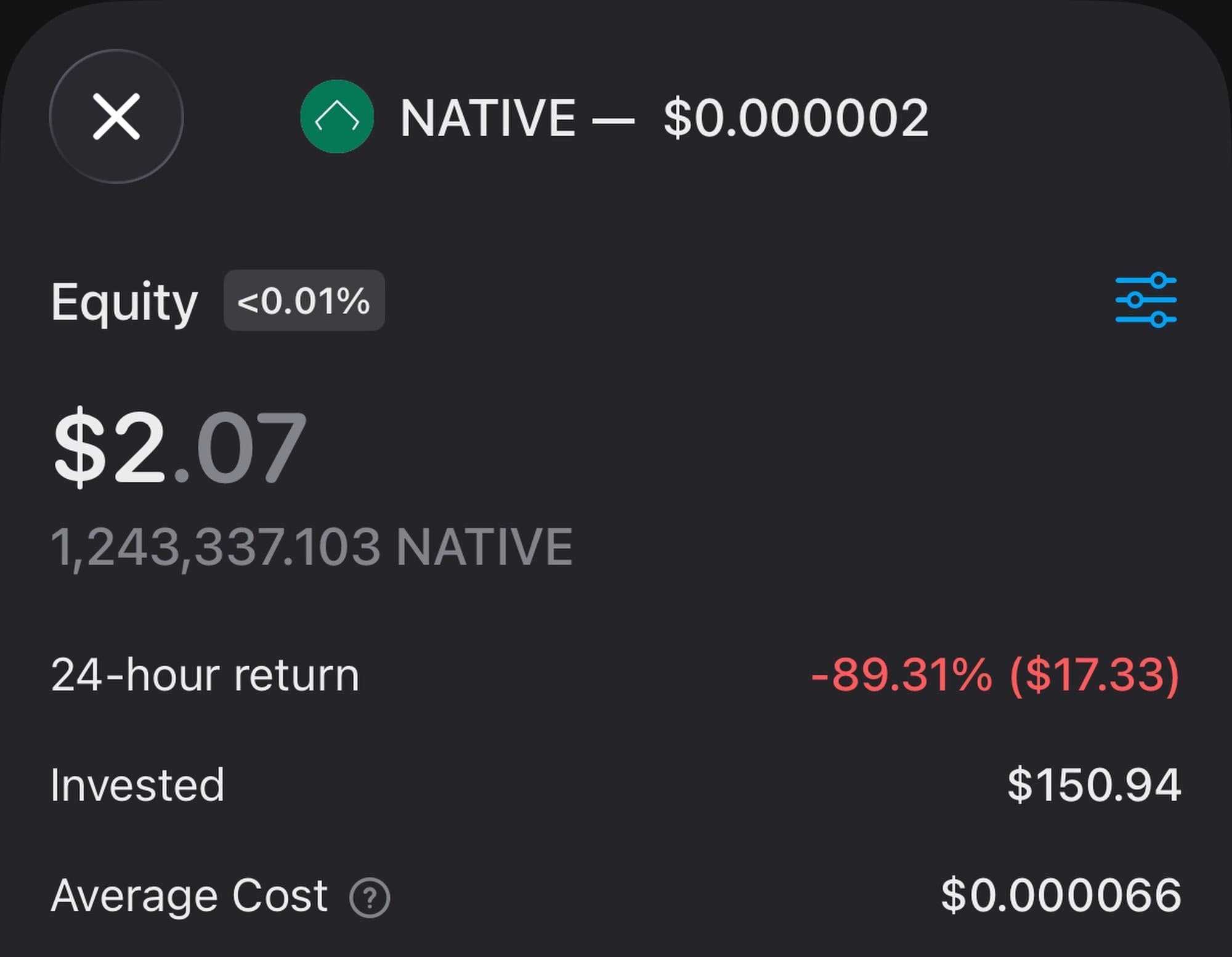Select the Invested row label

point(137,785)
